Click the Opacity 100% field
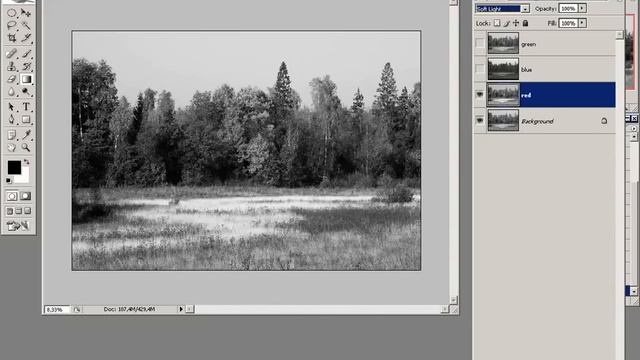This screenshot has height=360, width=640. click(568, 9)
